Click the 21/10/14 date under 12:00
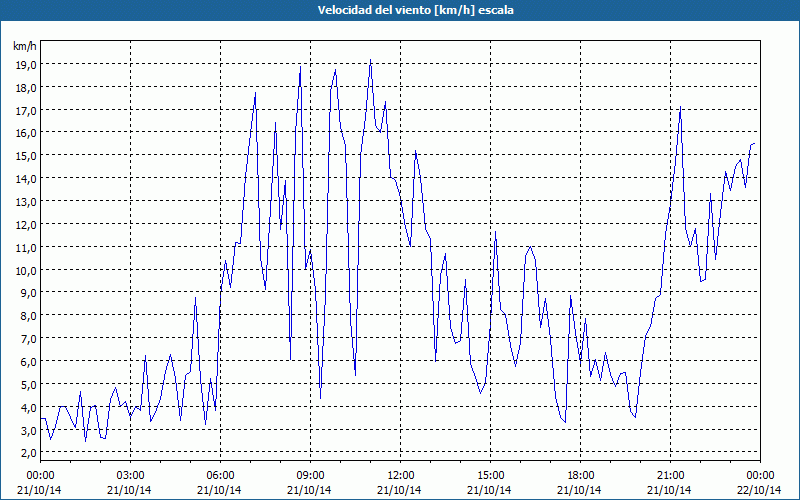 coord(399,490)
